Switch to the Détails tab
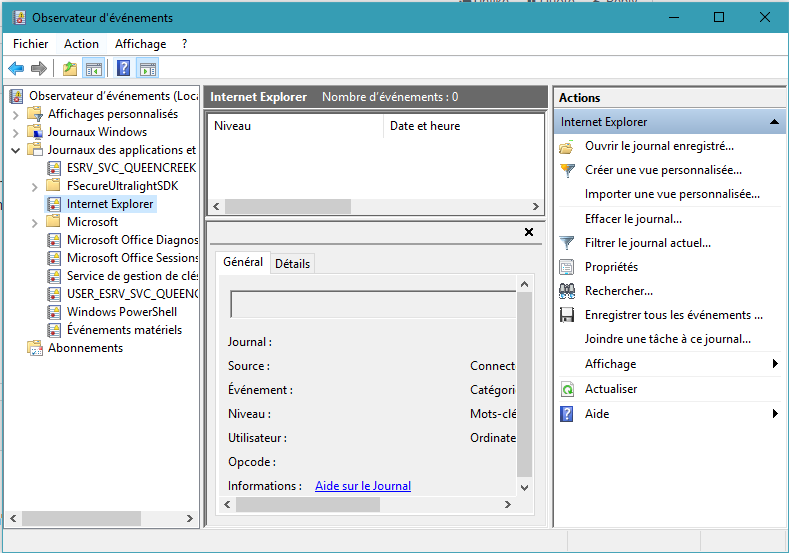This screenshot has width=789, height=553. point(292,264)
